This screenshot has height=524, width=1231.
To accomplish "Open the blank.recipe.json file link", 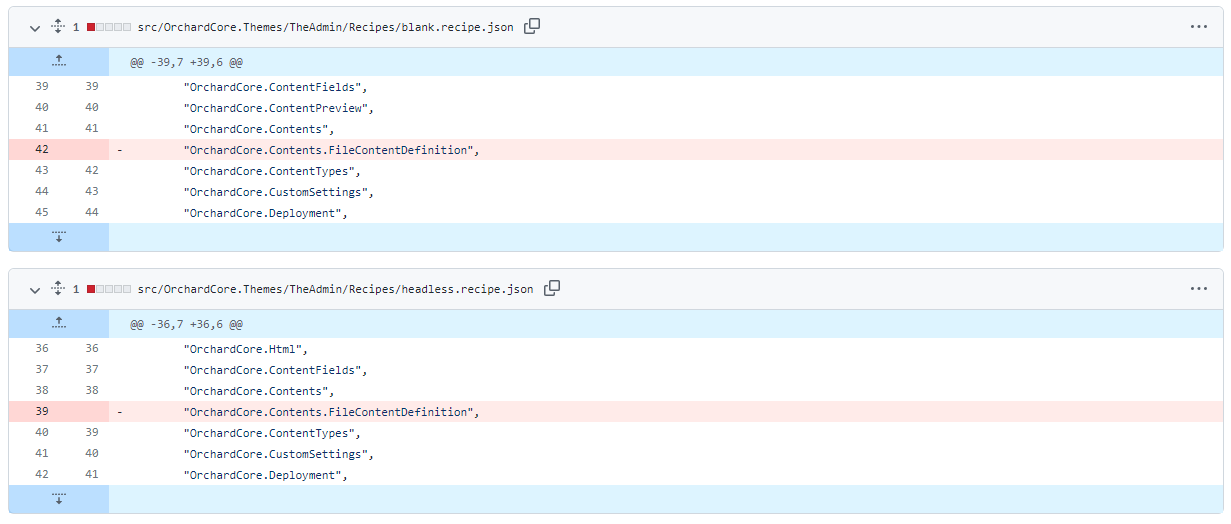I will pos(325,27).
